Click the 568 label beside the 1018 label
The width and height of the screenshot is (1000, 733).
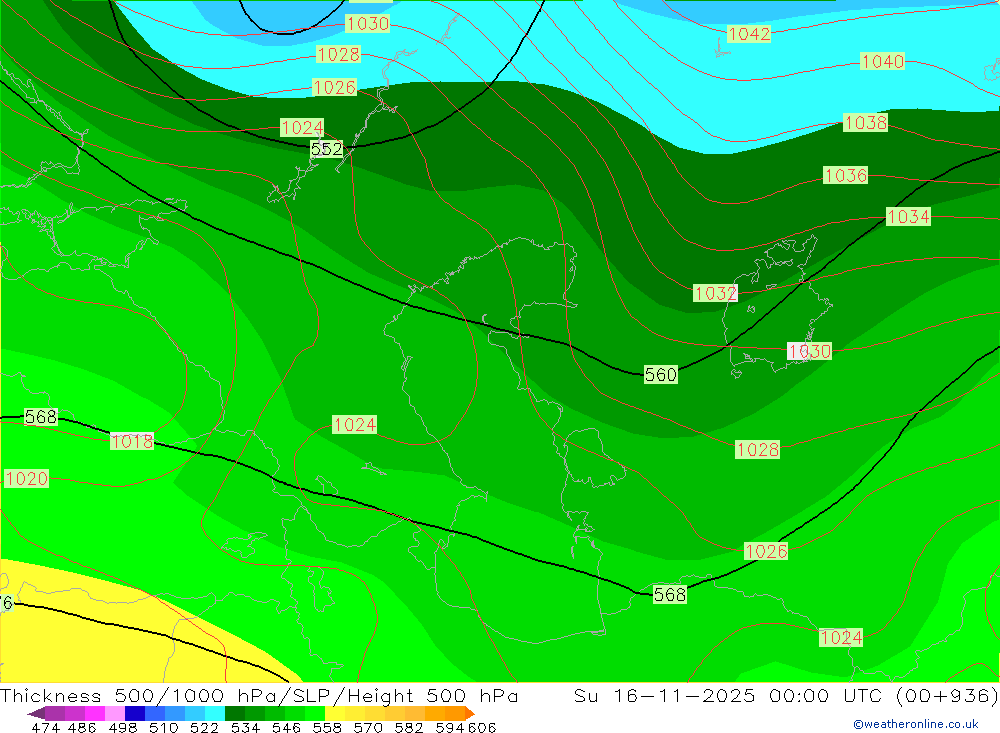point(41,417)
